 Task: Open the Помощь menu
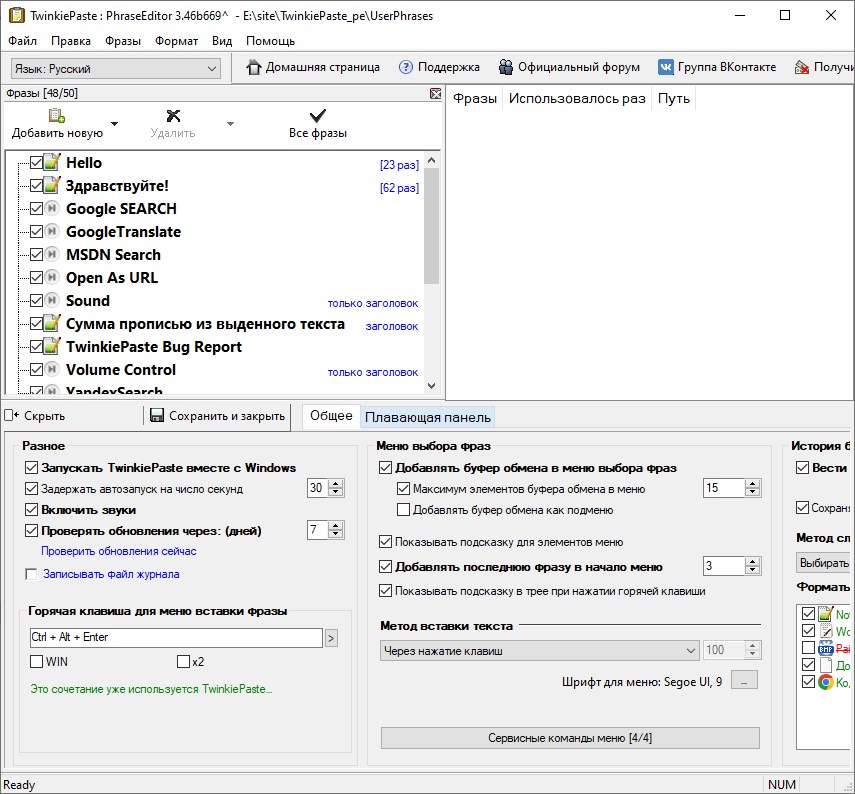click(270, 41)
